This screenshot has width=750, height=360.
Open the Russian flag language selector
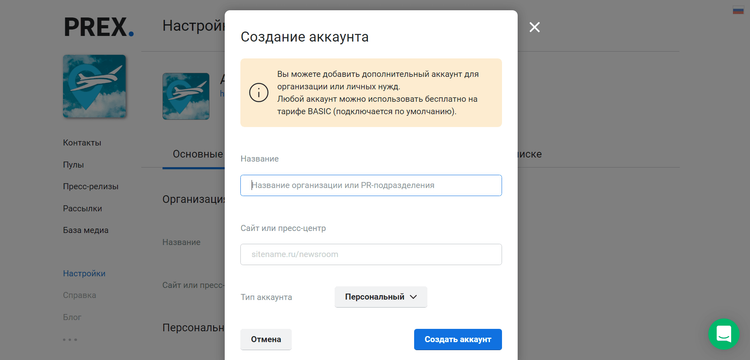pos(738,11)
